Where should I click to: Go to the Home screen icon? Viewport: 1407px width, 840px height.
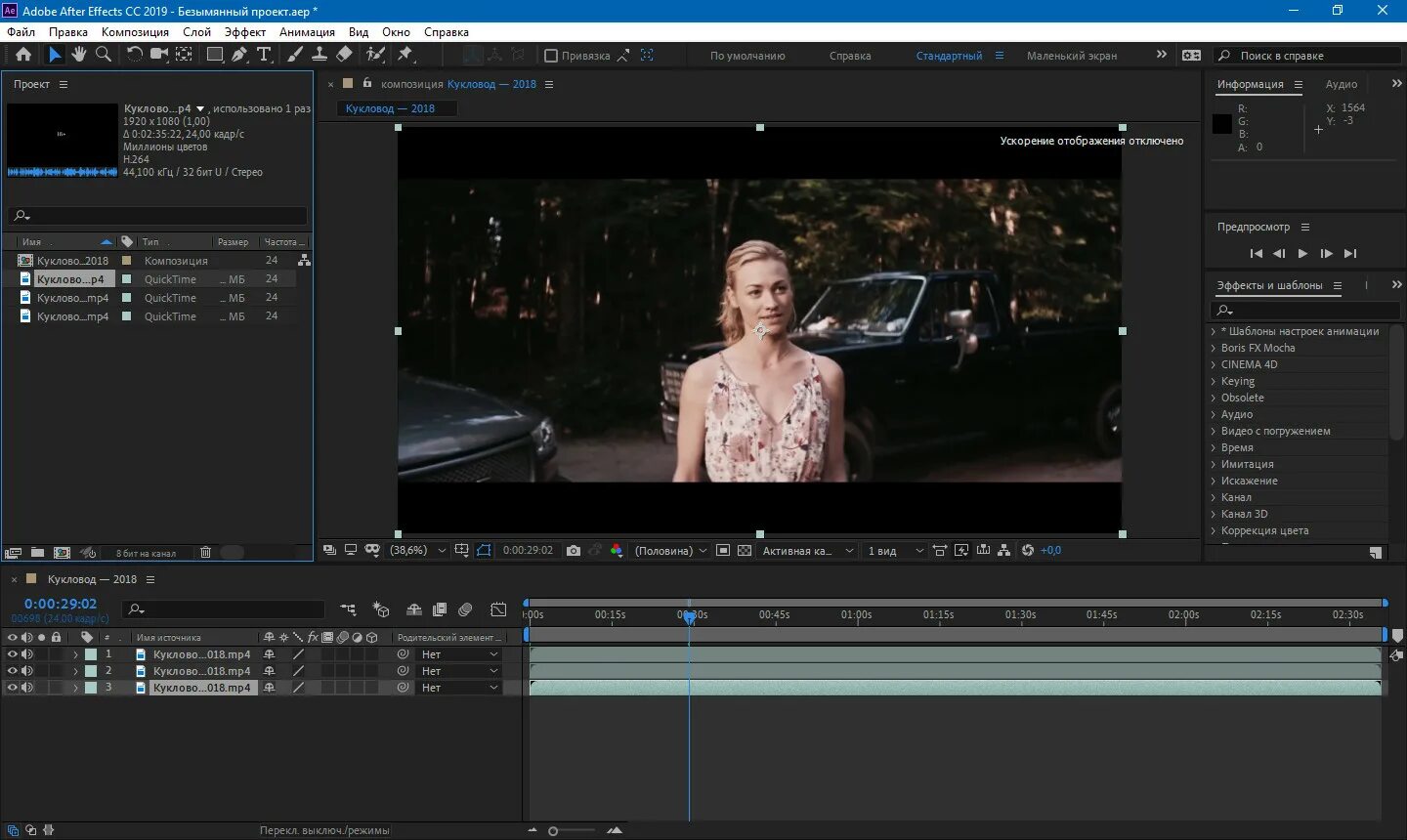[x=23, y=55]
